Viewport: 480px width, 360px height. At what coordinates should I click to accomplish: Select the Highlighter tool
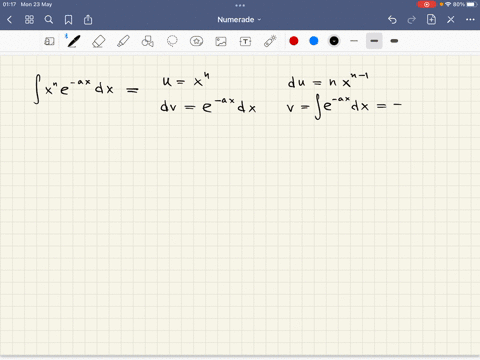tap(123, 41)
